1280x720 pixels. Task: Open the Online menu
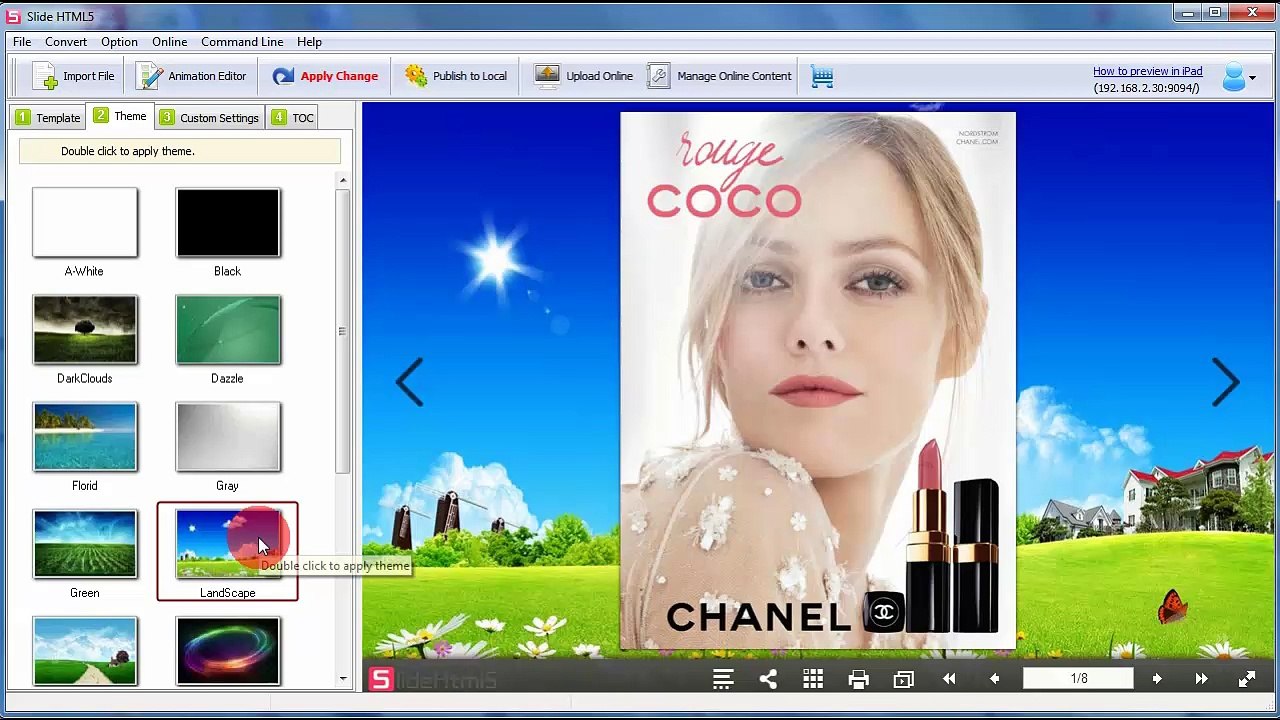click(170, 42)
